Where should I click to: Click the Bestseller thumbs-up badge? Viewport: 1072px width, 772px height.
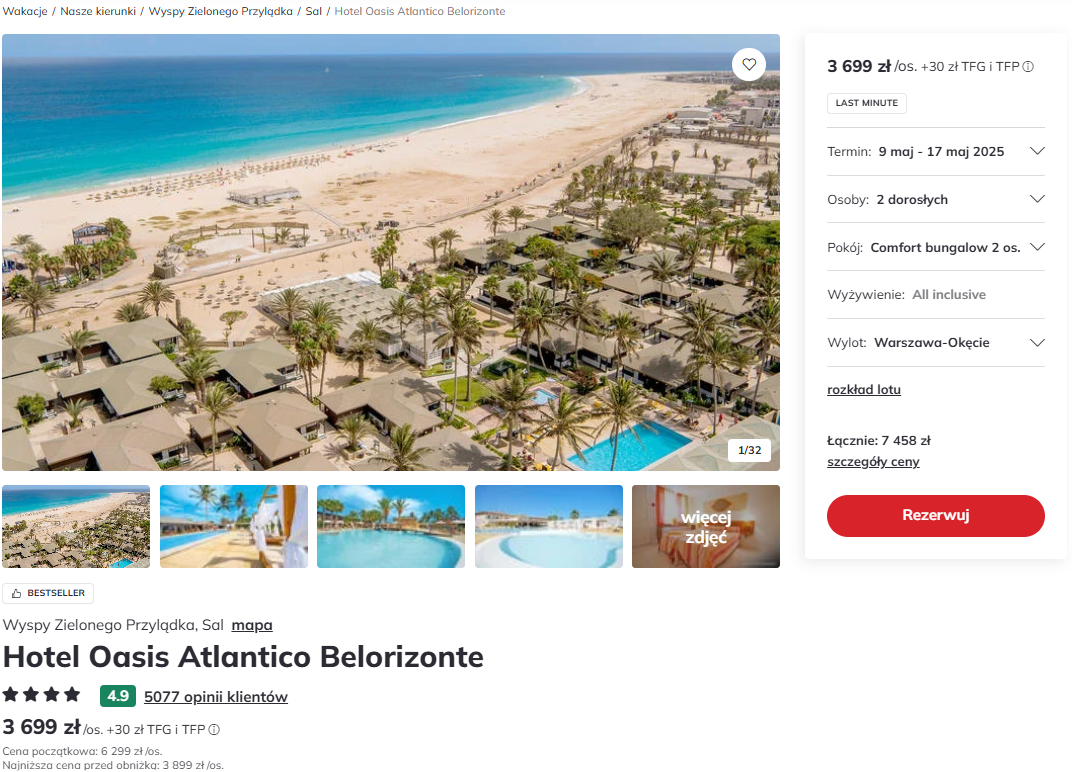(48, 593)
